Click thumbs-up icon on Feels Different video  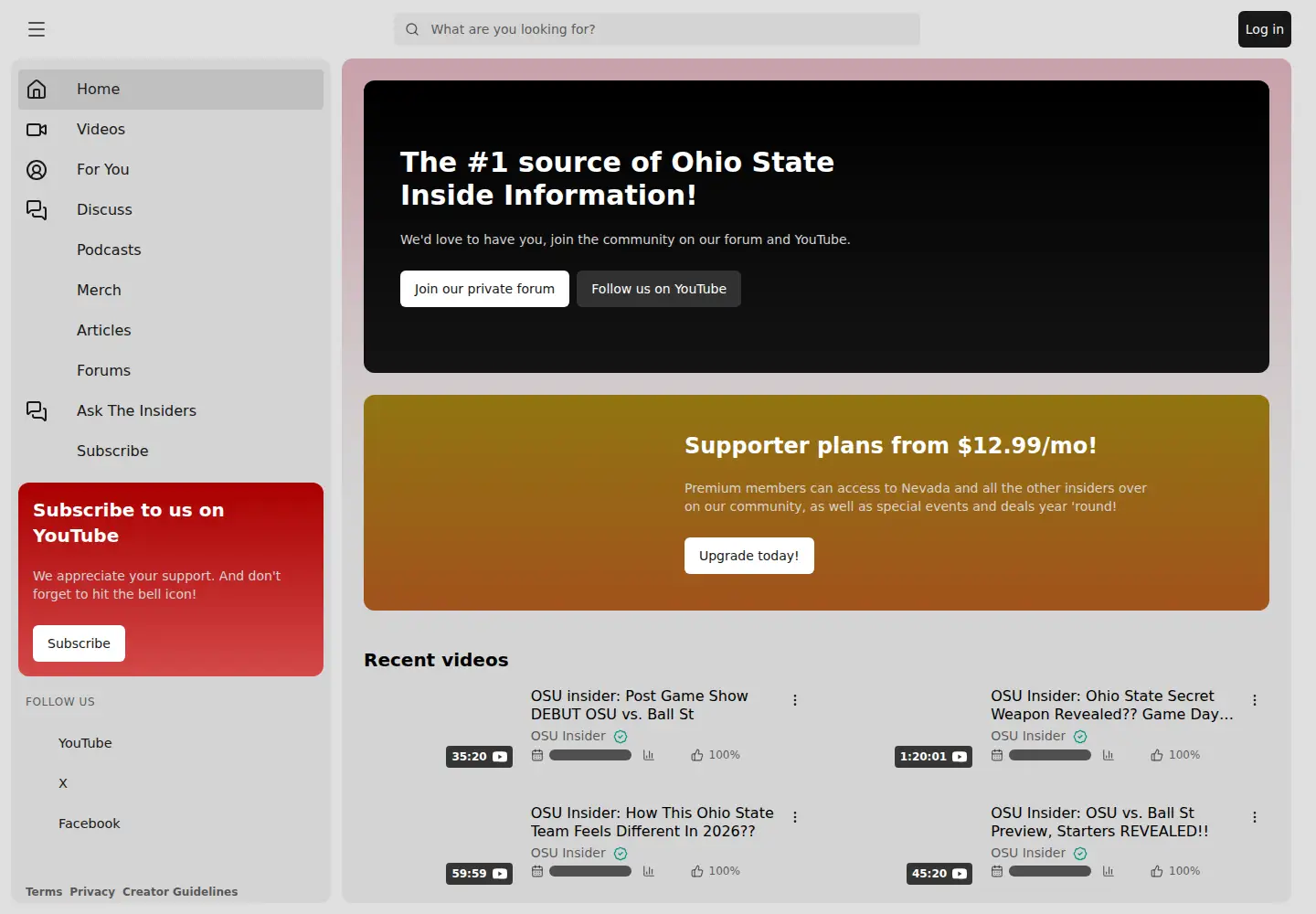point(697,871)
